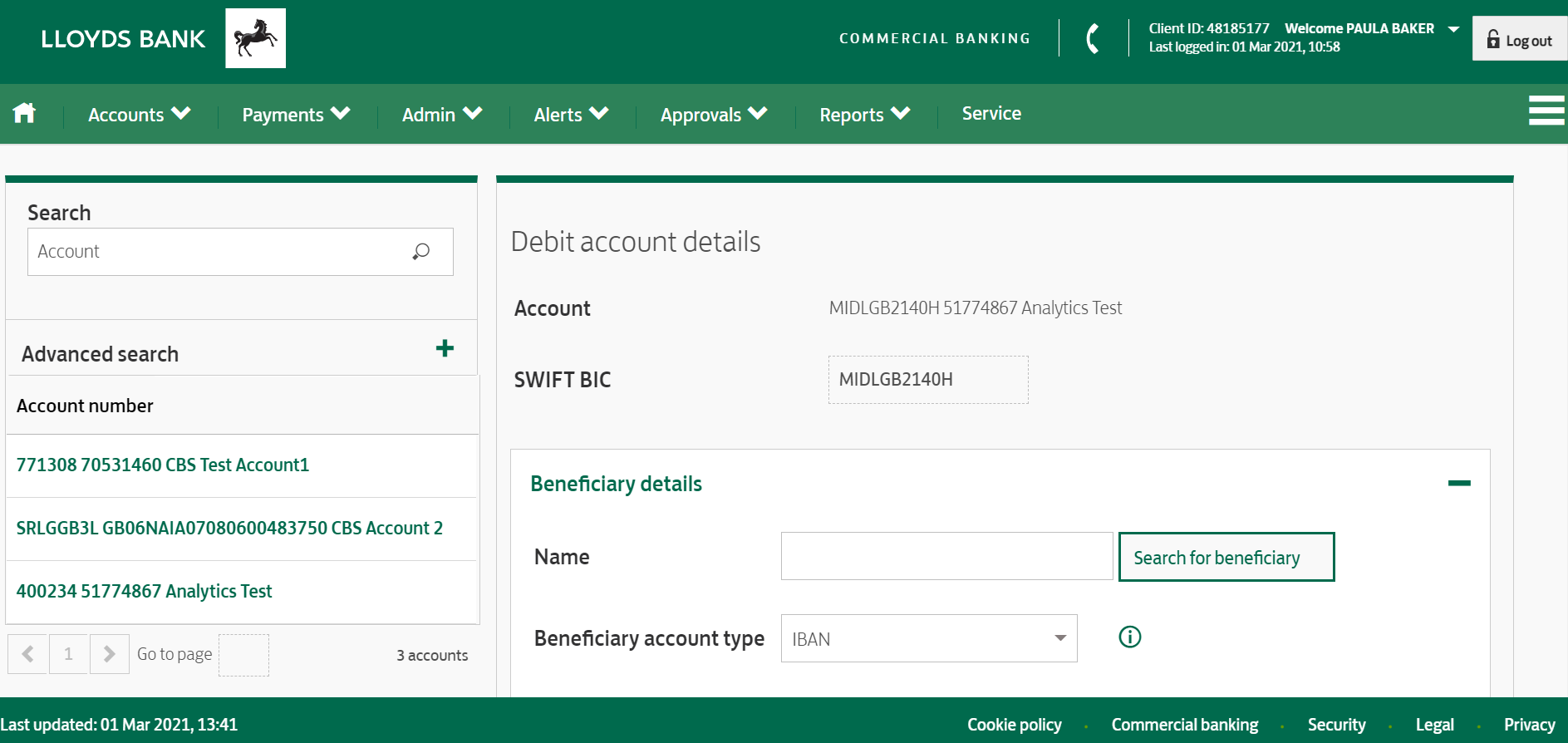Click the Client ID: 48185177 text
This screenshot has height=743, width=1568.
(1209, 28)
